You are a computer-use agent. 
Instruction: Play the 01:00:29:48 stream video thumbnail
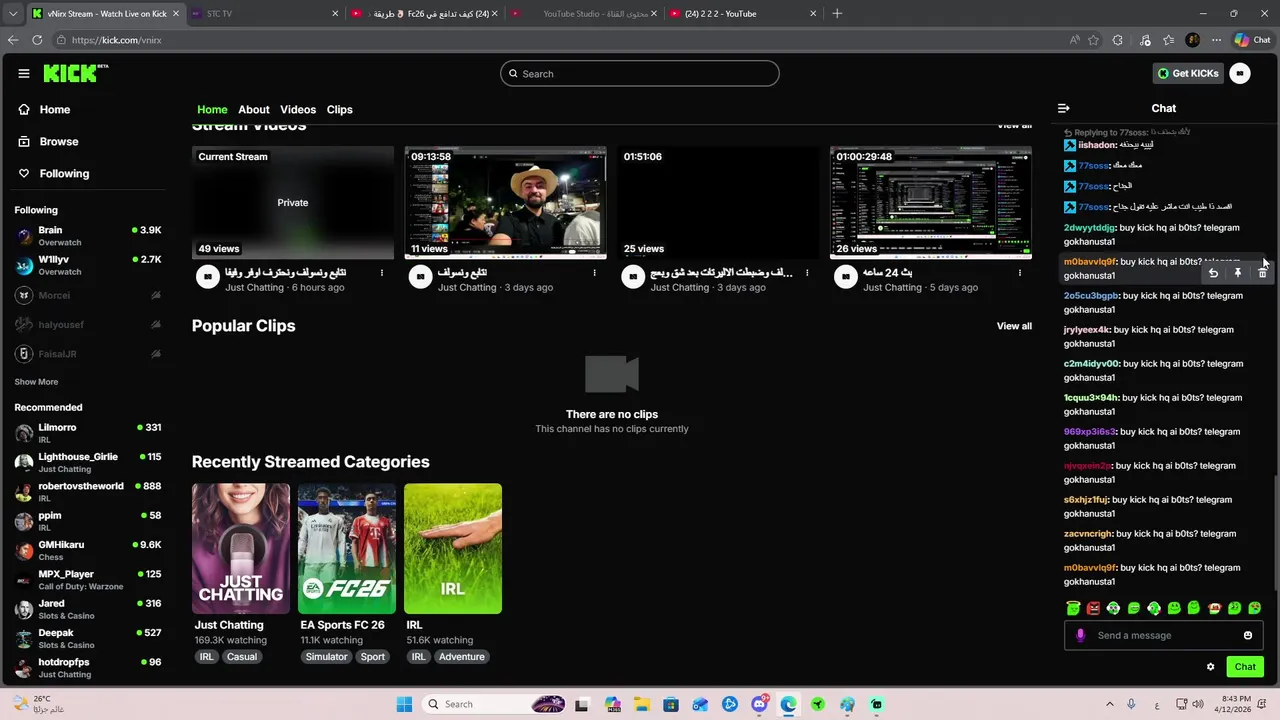pos(931,203)
